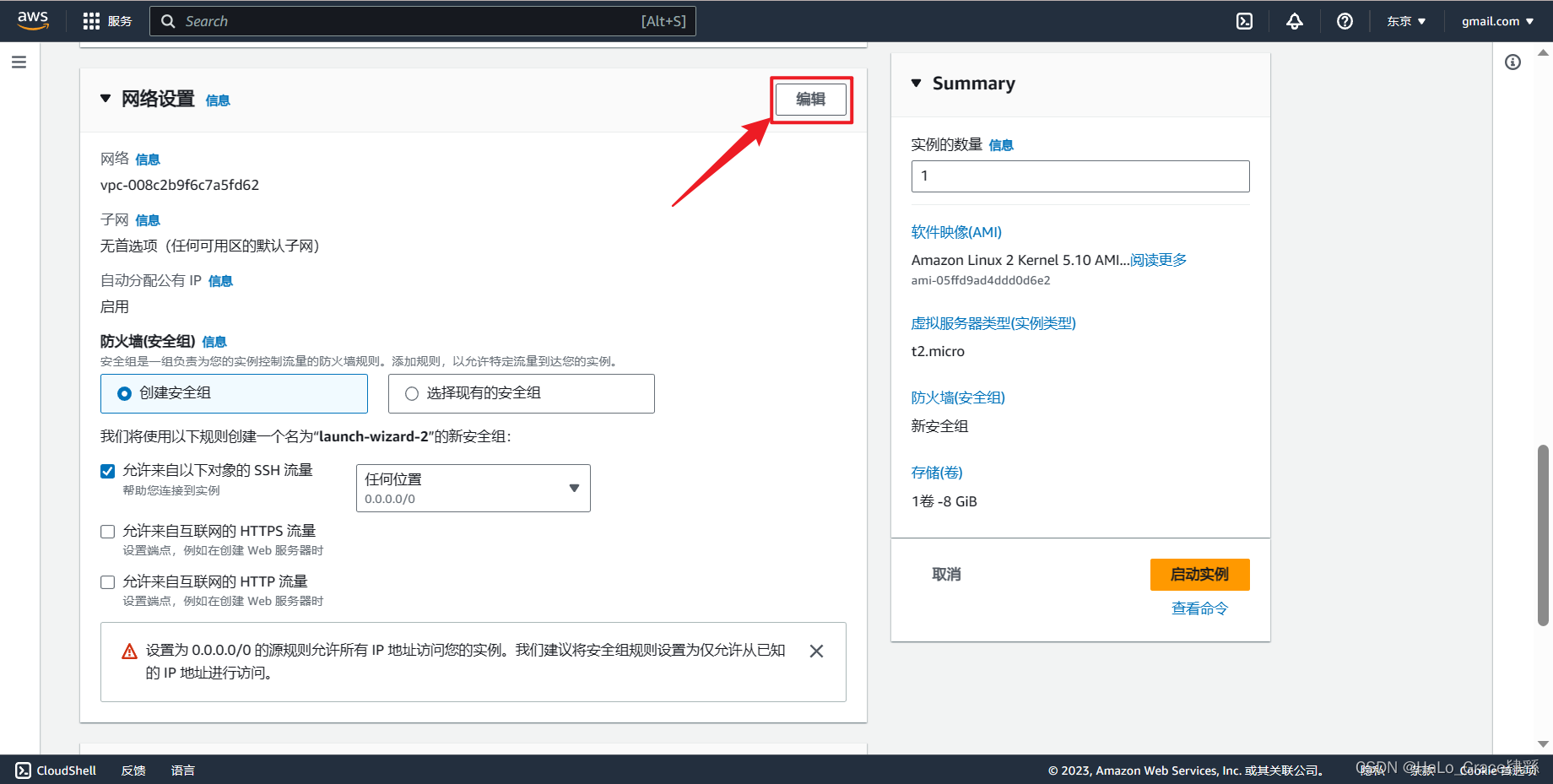
Task: Open the 反馈 feedback link in footer
Action: tap(133, 770)
